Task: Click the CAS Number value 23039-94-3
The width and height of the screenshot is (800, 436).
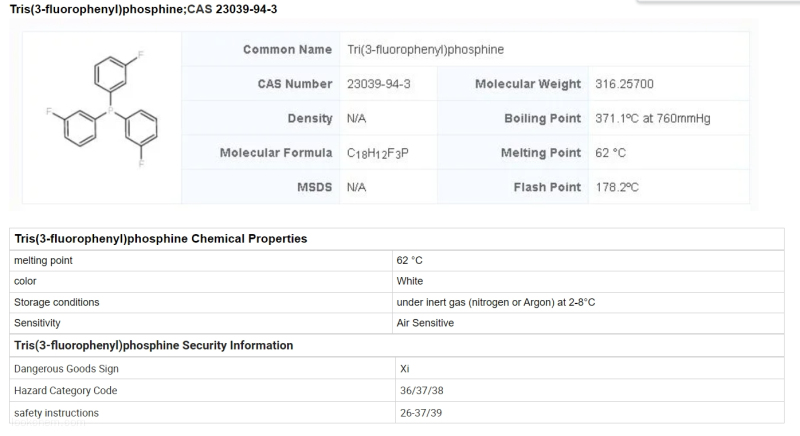Action: pos(379,84)
